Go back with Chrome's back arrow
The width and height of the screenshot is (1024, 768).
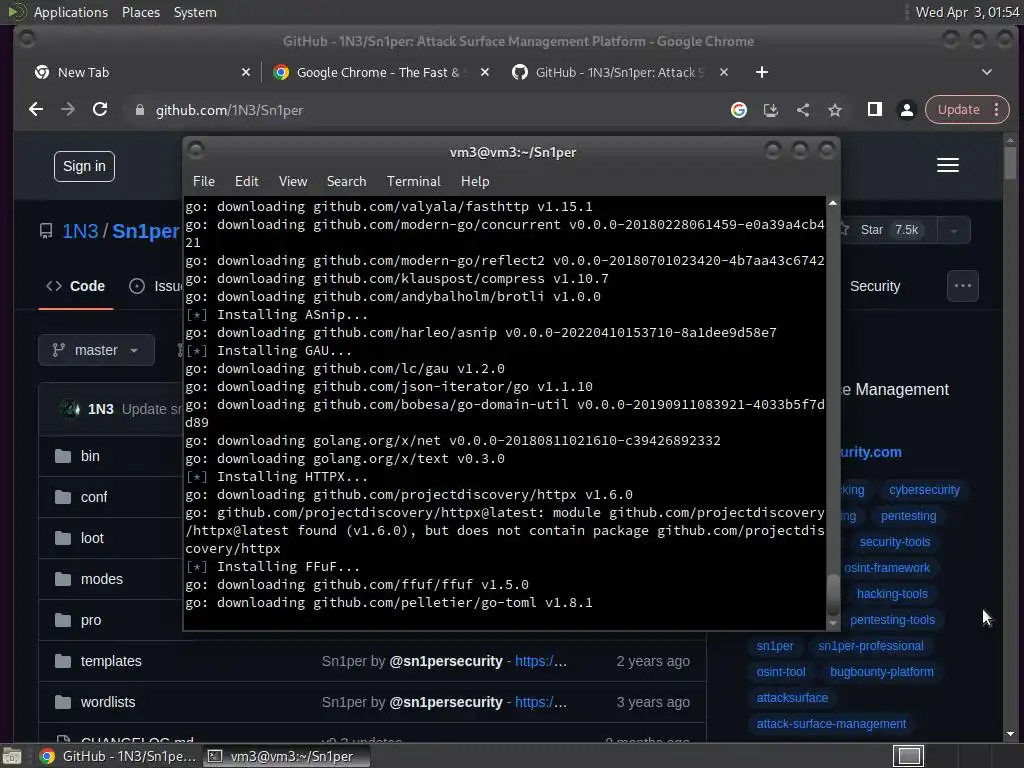pos(36,110)
